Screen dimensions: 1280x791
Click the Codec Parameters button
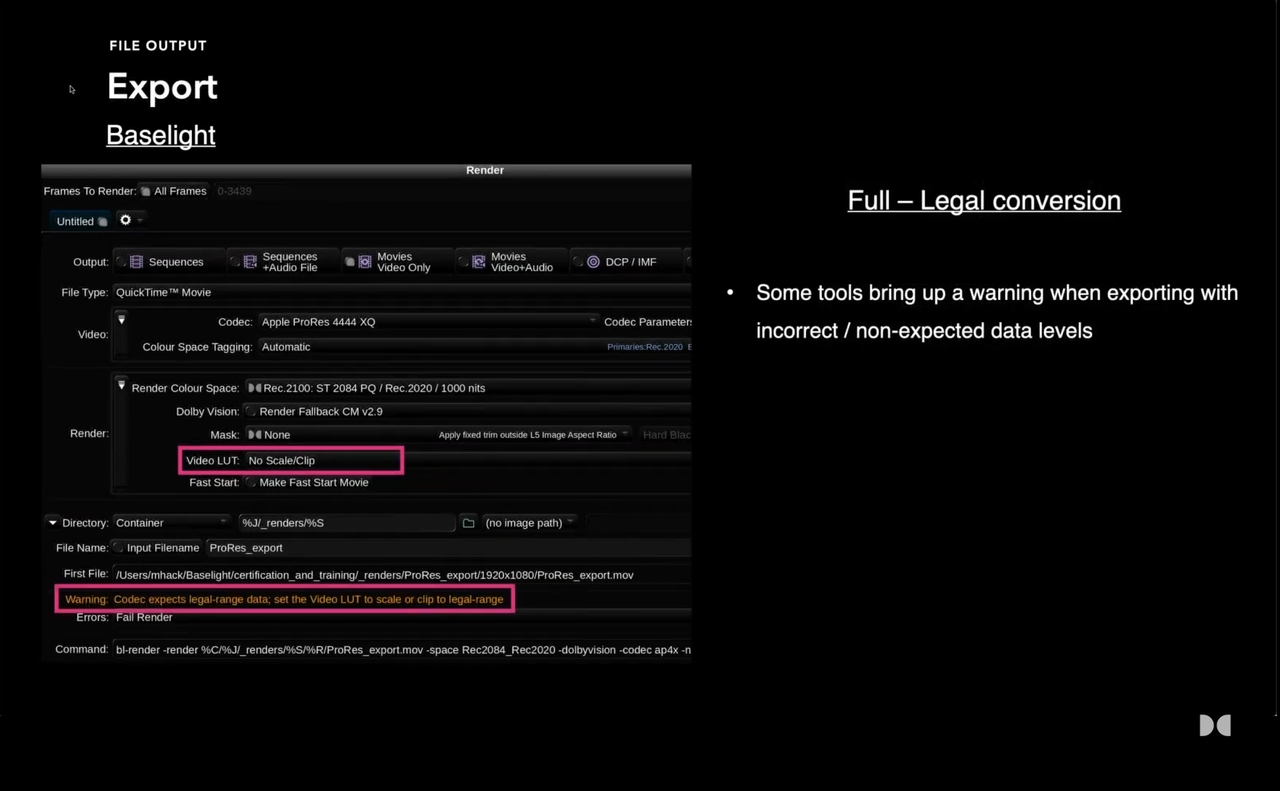coord(647,322)
